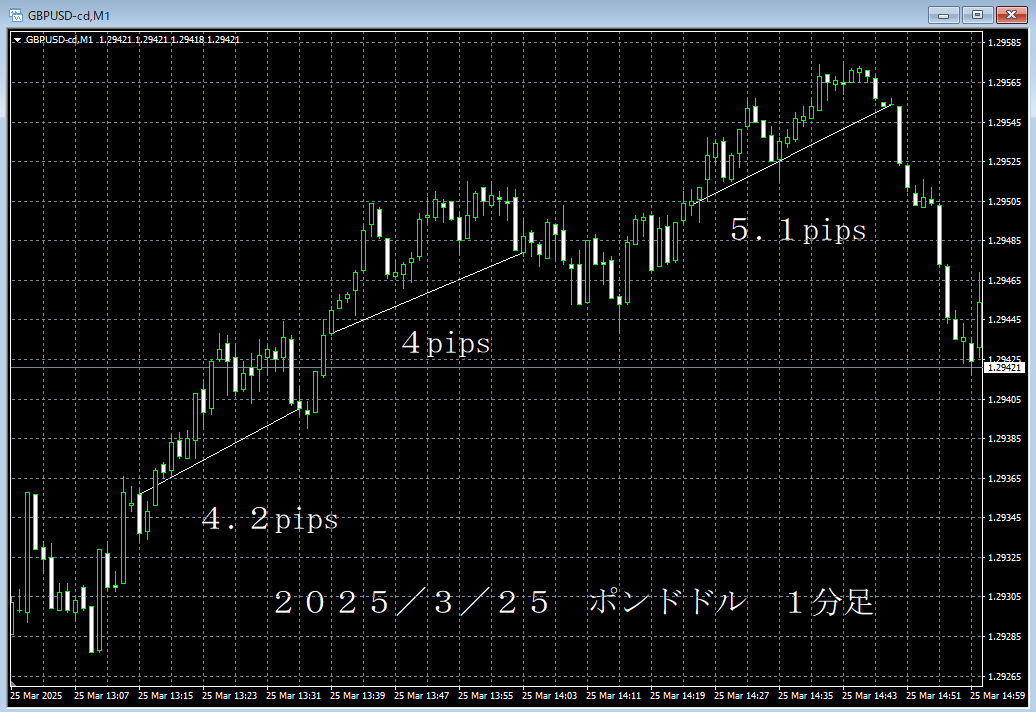This screenshot has width=1036, height=712.
Task: Click the "25 Mar 14:03" time axis label
Action: tap(549, 695)
